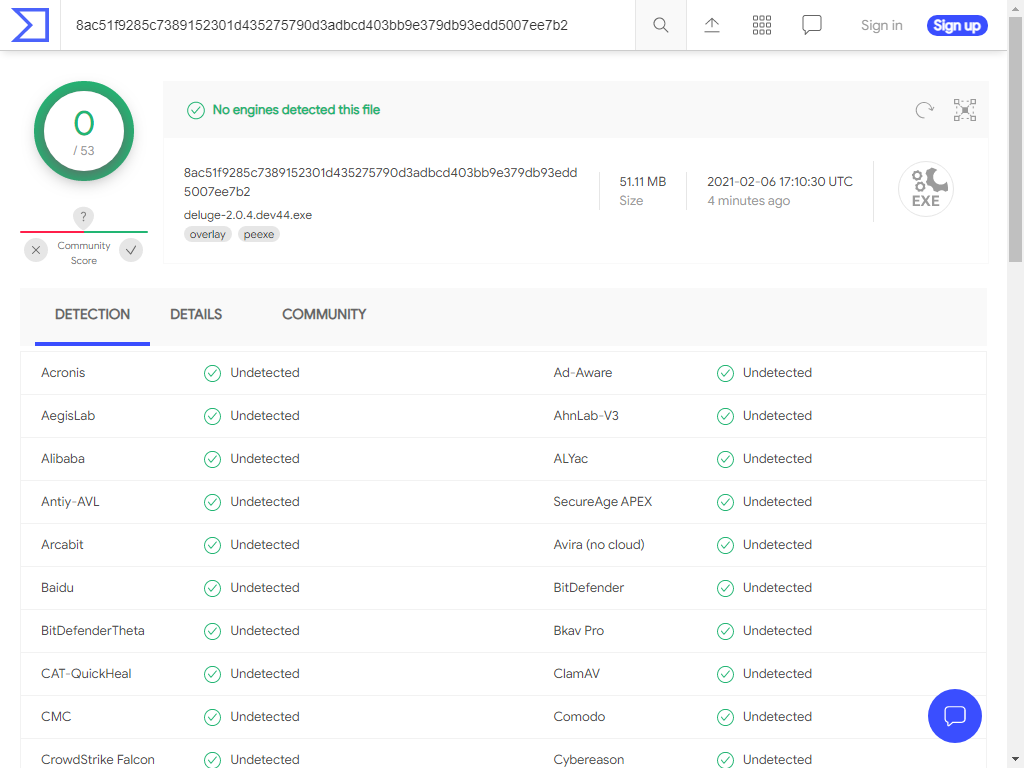Image resolution: width=1024 pixels, height=768 pixels.
Task: Click the hash search input field
Action: click(347, 25)
